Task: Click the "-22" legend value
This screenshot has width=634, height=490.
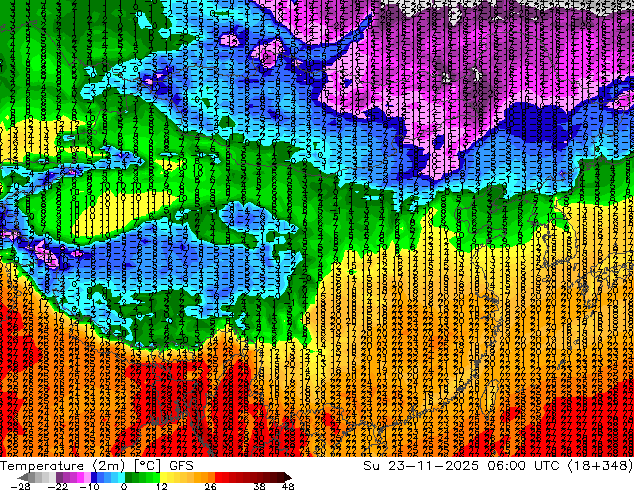Action: (58, 486)
